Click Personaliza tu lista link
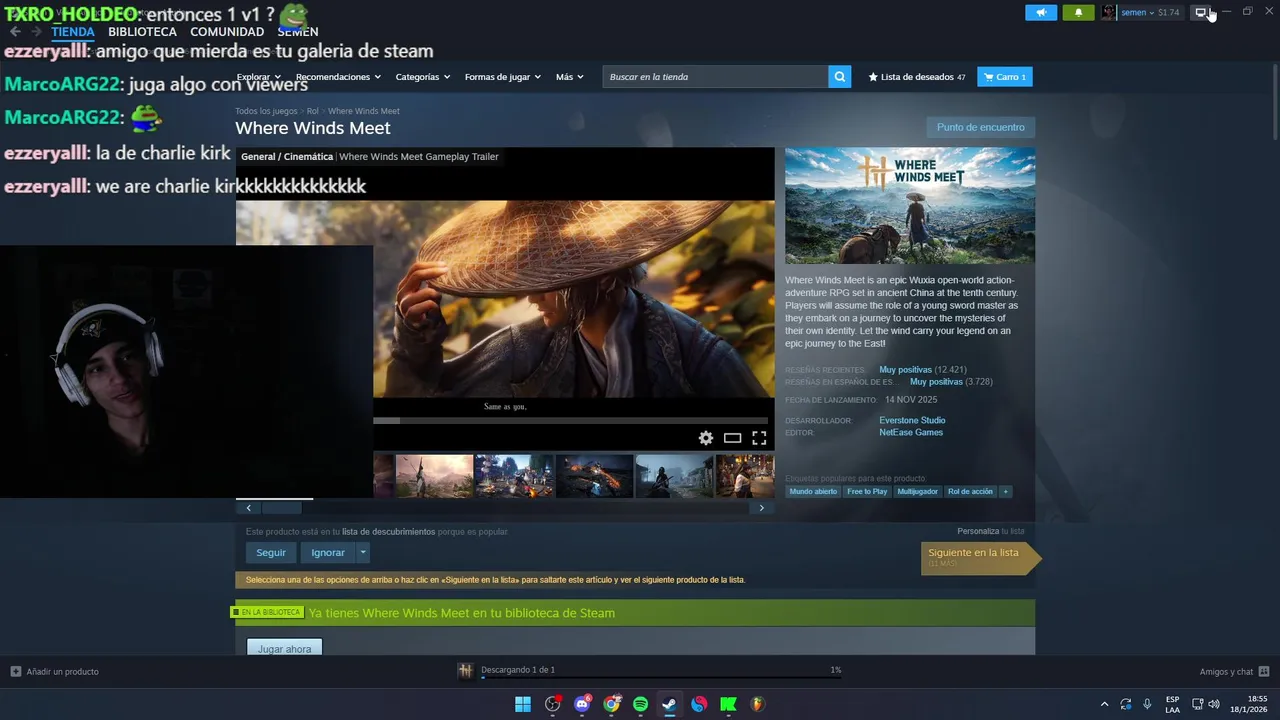Screen dimensions: 1280x720 coord(990,531)
